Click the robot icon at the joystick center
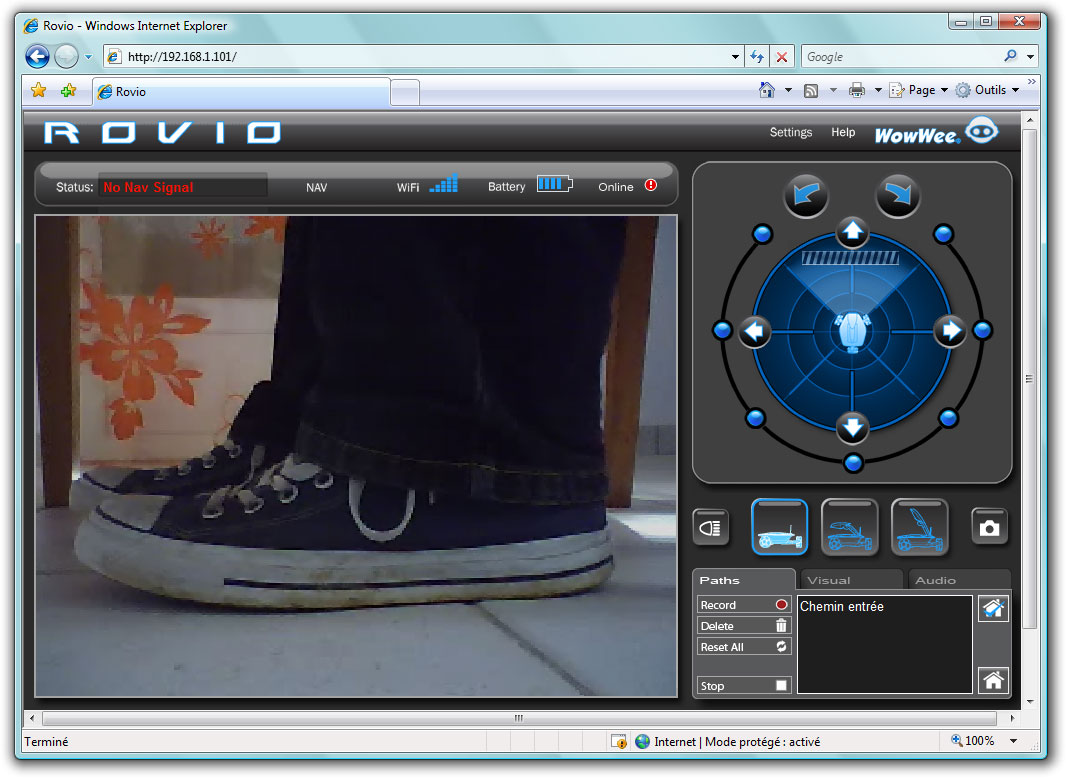Viewport: 1066px width, 778px height. [x=853, y=331]
